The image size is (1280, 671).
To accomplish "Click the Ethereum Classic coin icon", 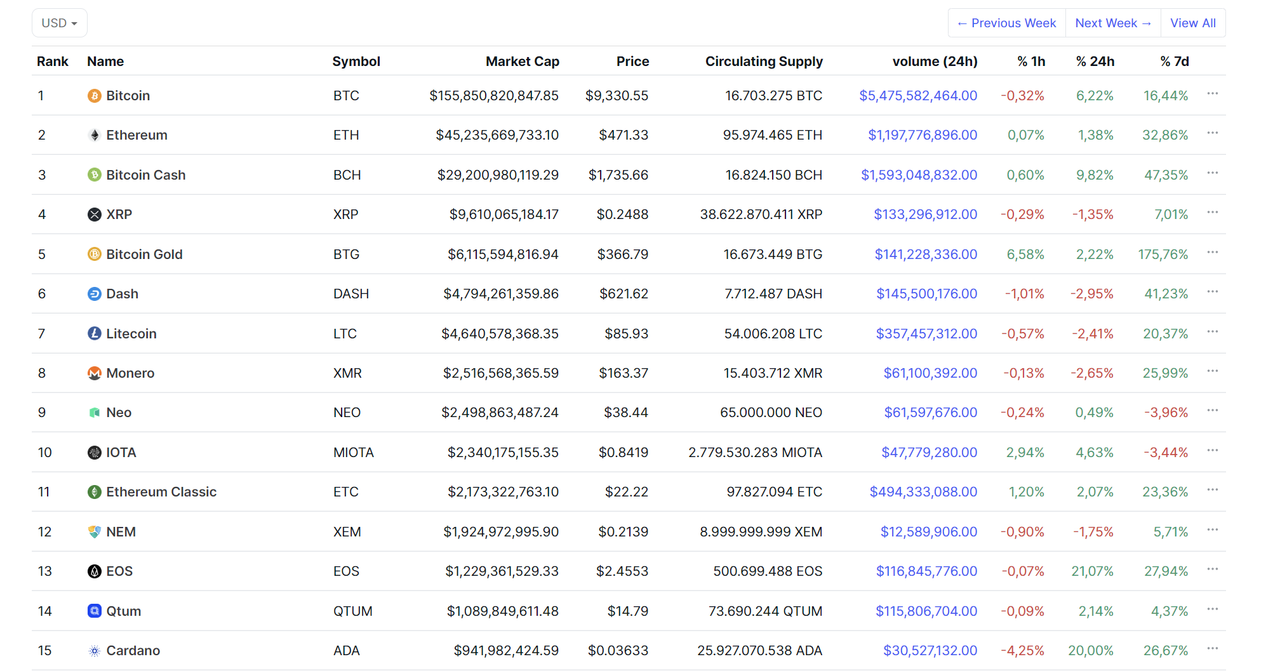I will tap(94, 492).
